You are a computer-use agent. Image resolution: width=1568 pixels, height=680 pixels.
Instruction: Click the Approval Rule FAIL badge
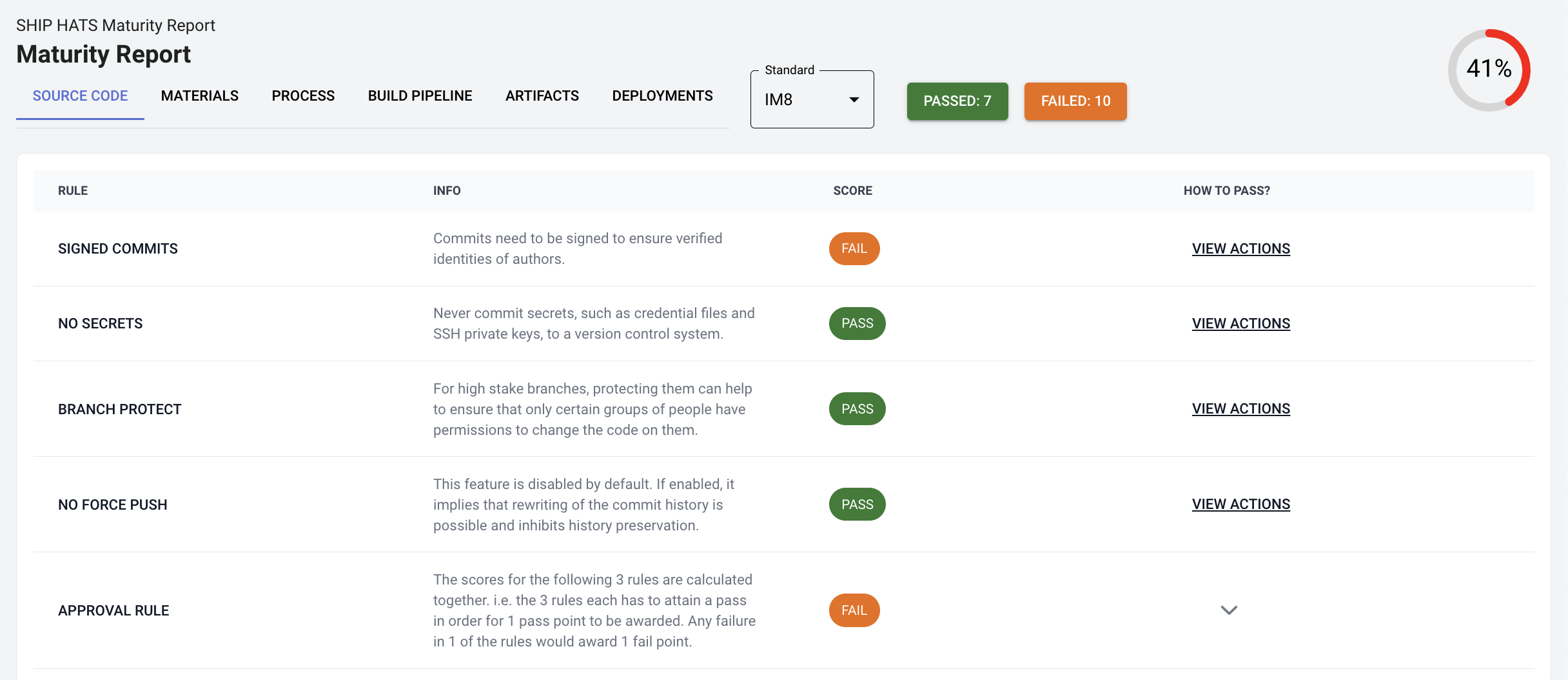tap(854, 610)
